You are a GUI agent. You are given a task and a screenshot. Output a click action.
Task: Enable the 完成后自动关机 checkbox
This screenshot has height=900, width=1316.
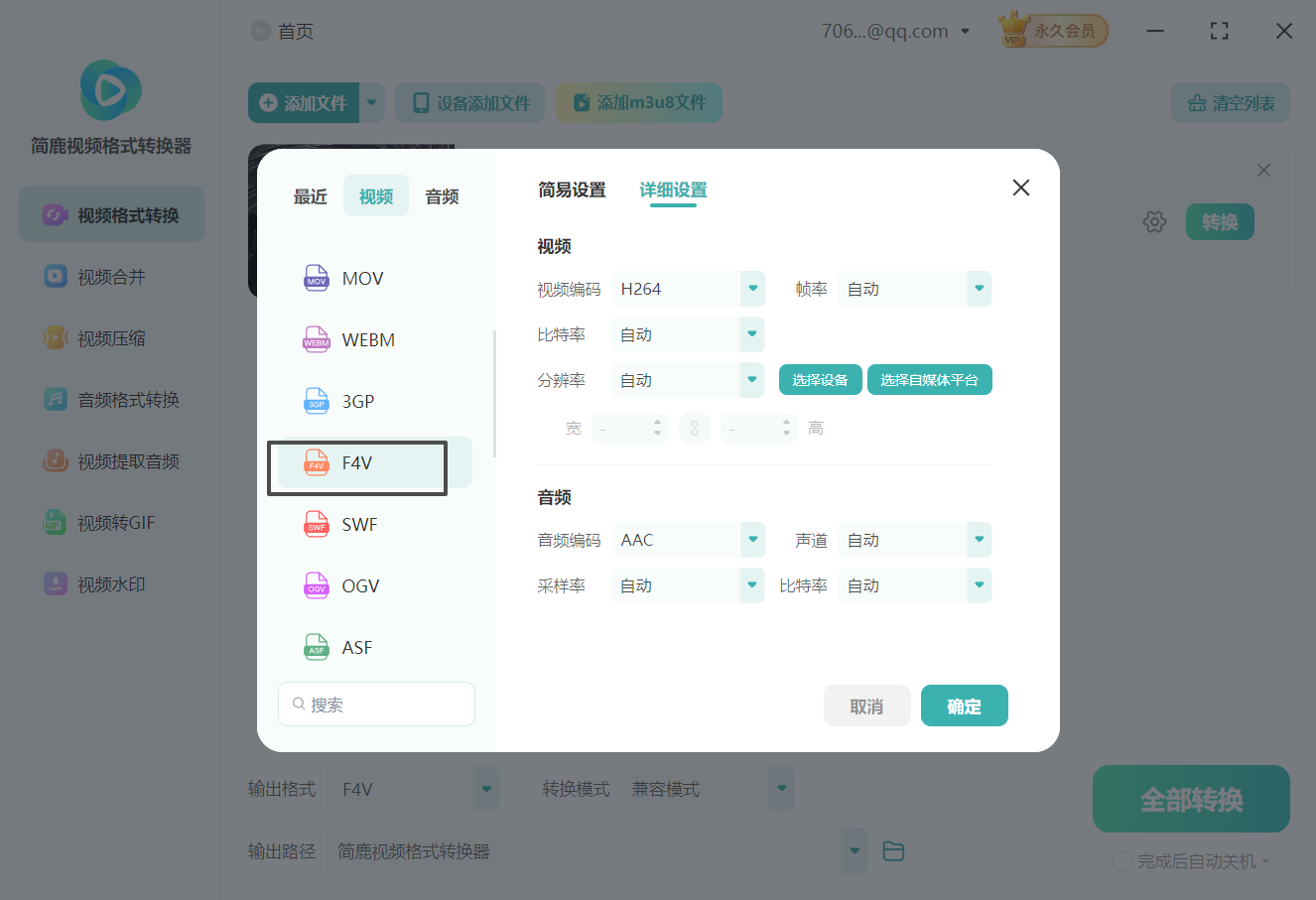1122,860
